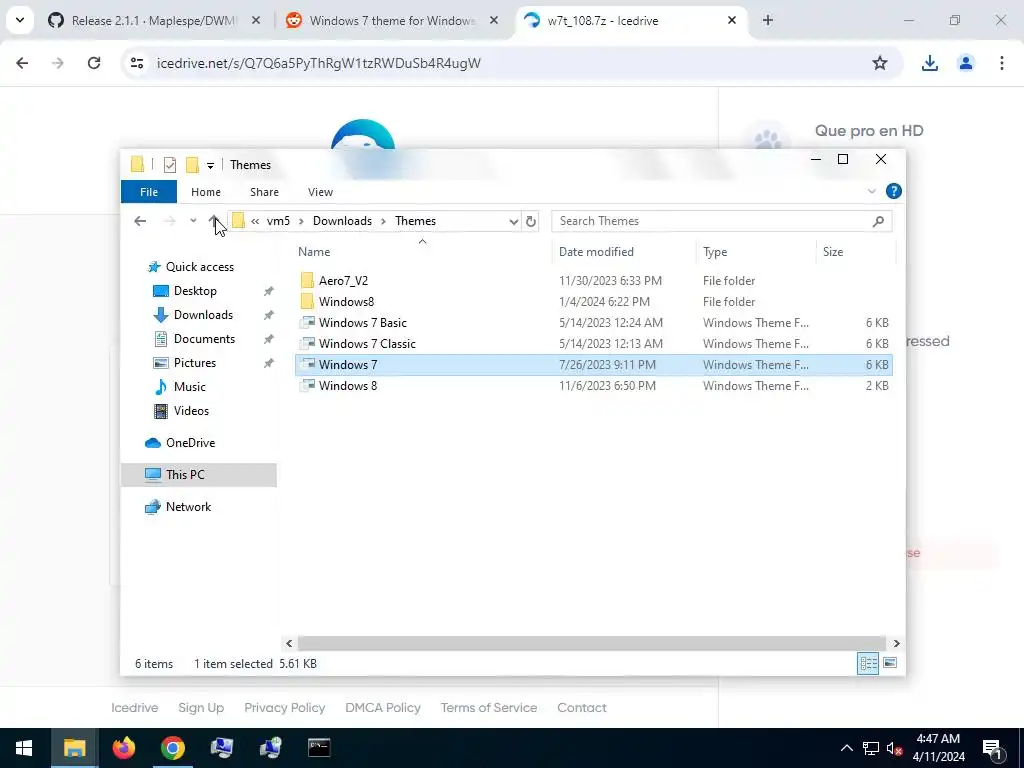Click New Folder quick access toolbar icon
Image resolution: width=1024 pixels, height=768 pixels.
click(x=192, y=165)
